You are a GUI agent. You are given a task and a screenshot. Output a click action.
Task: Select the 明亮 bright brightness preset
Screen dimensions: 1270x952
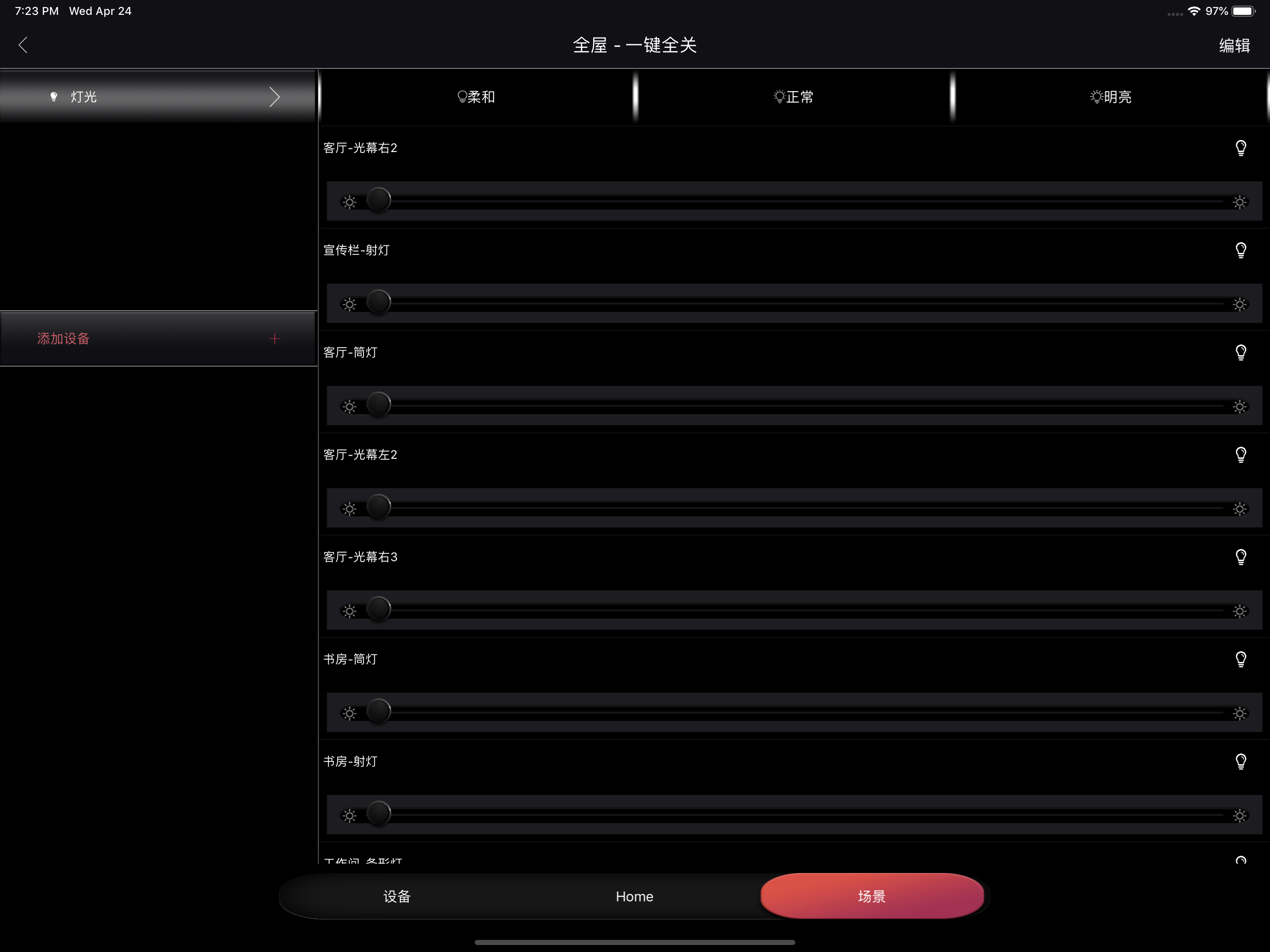[x=1111, y=97]
